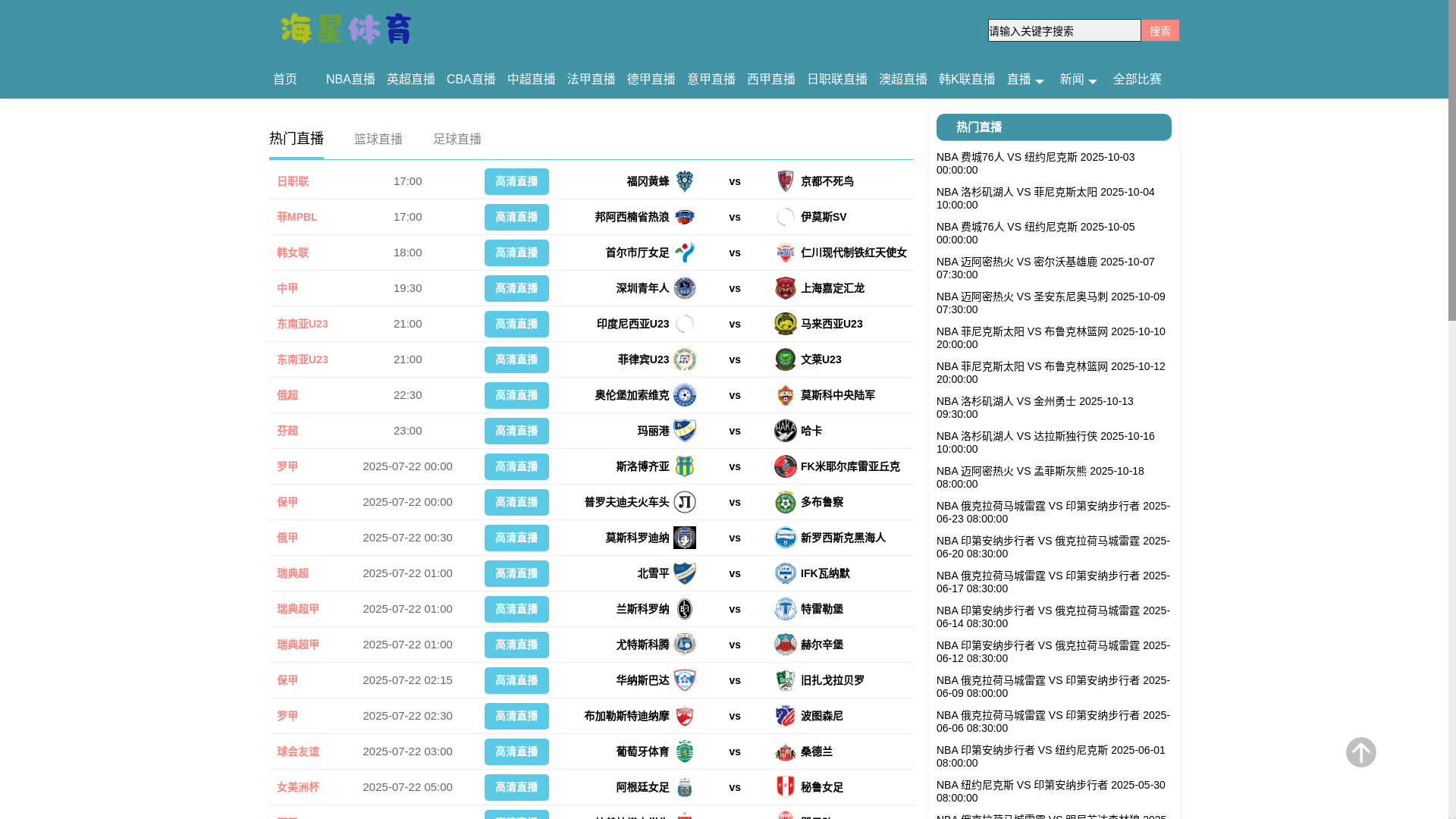Click the 葡萄牙体育 team logo
Screen dimensions: 1456x819
pos(685,752)
